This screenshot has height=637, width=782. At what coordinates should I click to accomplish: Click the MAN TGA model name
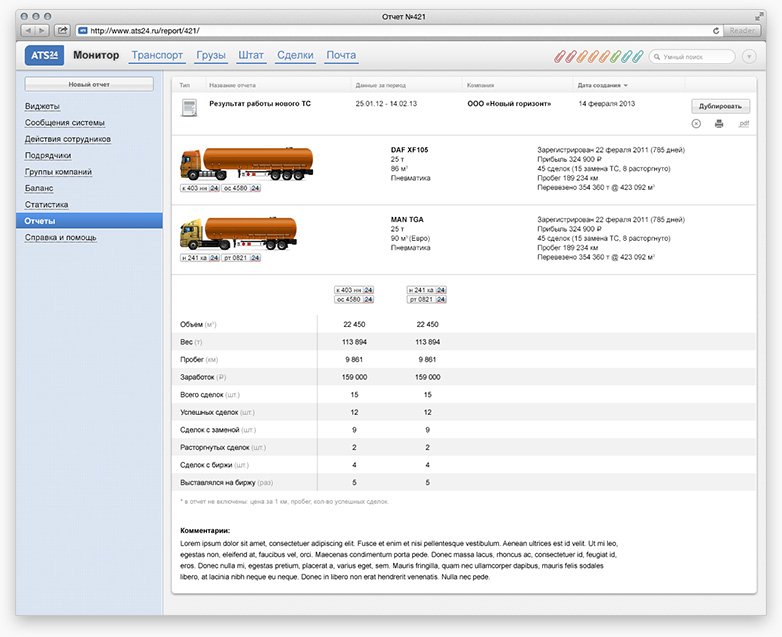[x=407, y=219]
